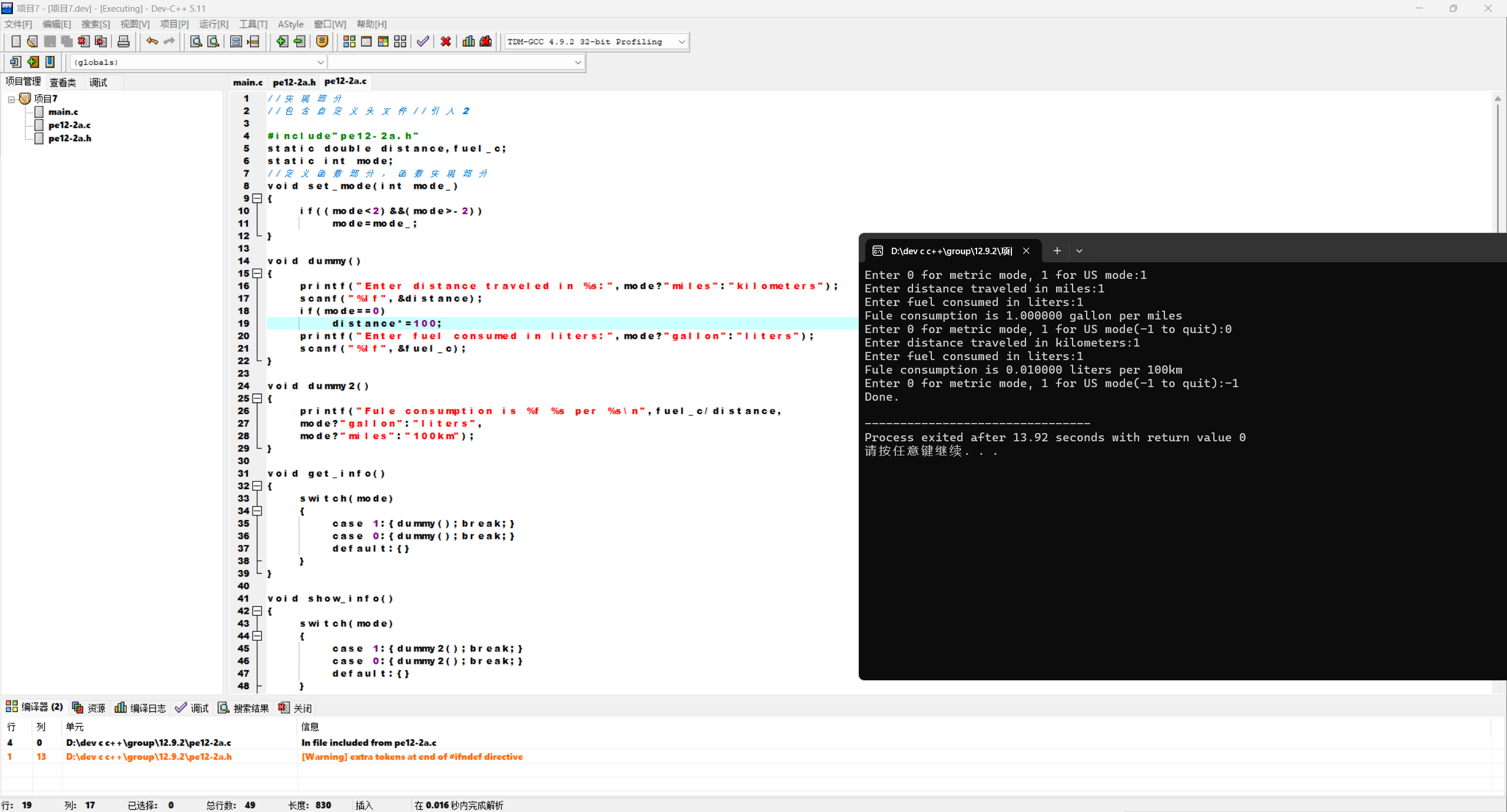Click the Compile (four colored squares) icon
Screen dimensions: 1507x812
point(349,41)
